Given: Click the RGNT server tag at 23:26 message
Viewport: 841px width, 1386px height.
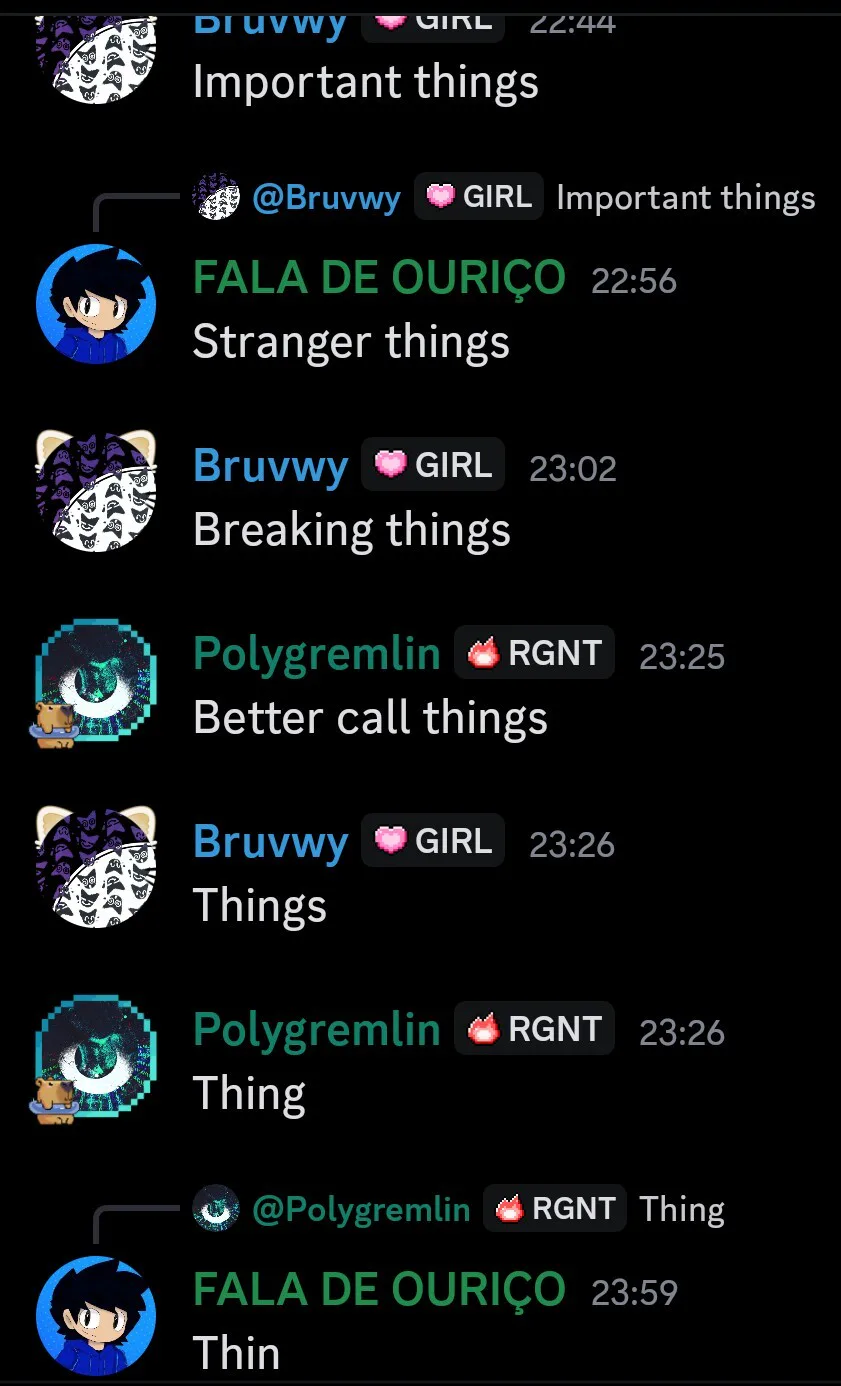Looking at the screenshot, I should 534,1030.
